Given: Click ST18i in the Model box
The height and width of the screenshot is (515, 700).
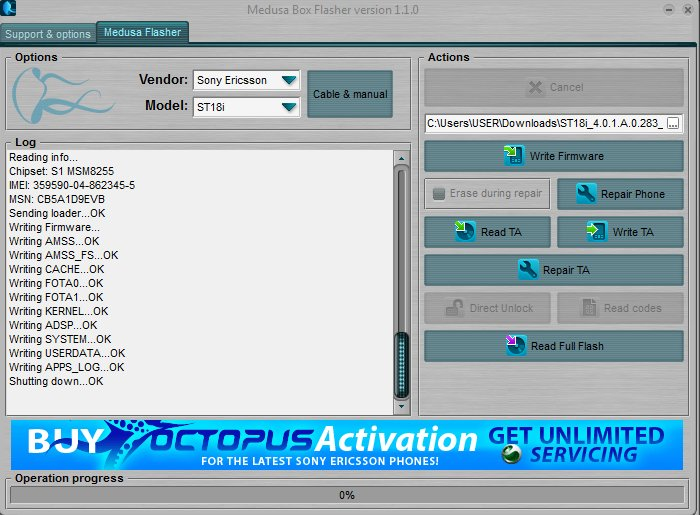Looking at the screenshot, I should pos(211,107).
